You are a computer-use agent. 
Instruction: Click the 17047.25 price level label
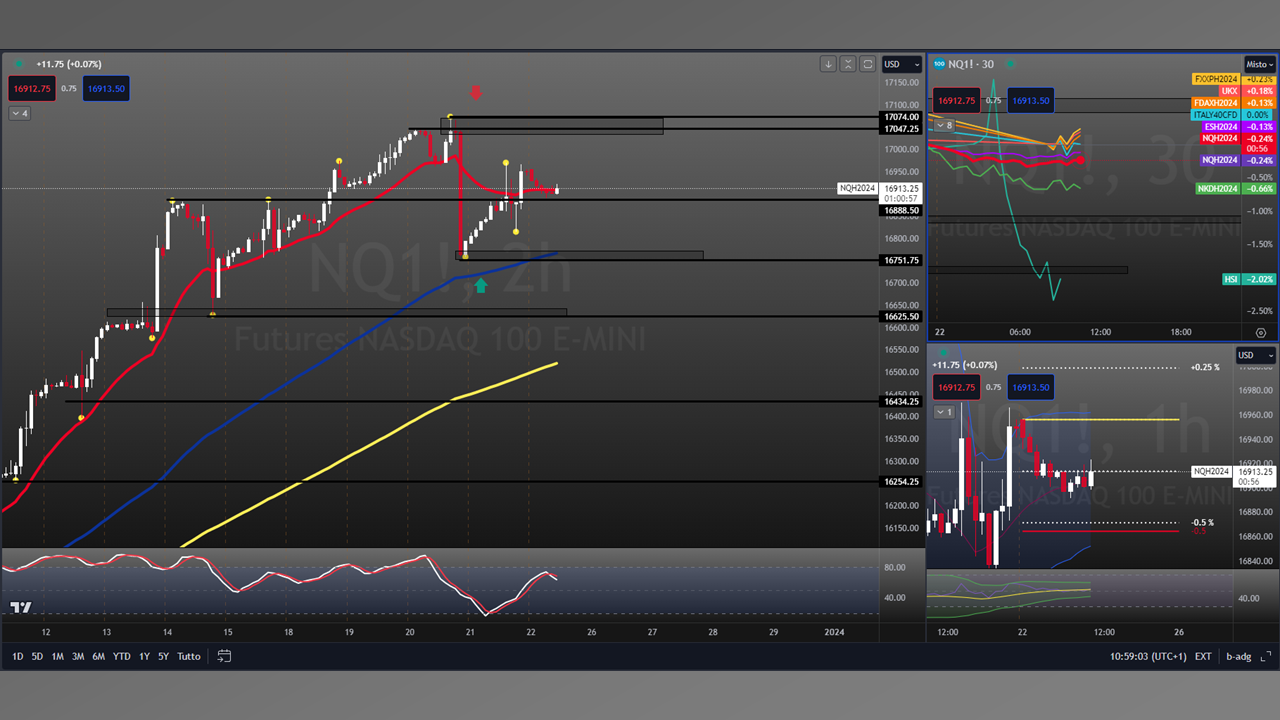point(902,129)
